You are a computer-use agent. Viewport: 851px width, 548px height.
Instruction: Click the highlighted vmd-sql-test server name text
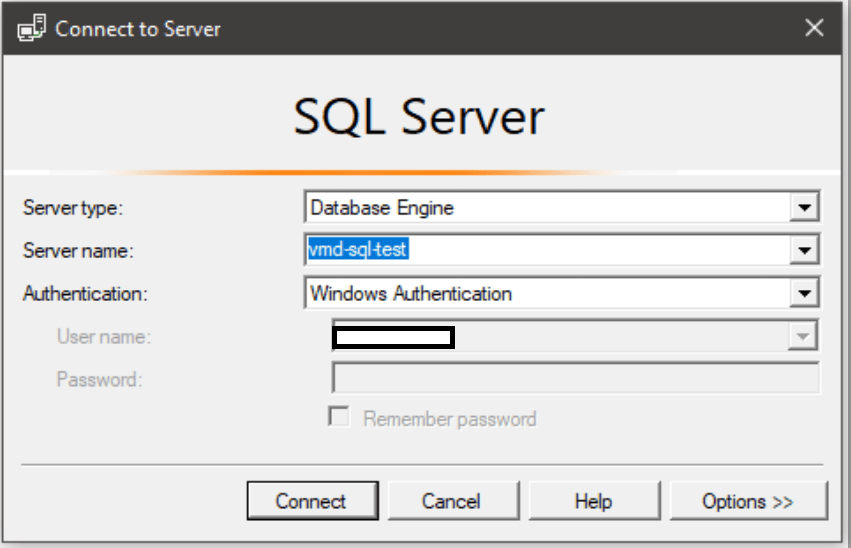[x=358, y=250]
